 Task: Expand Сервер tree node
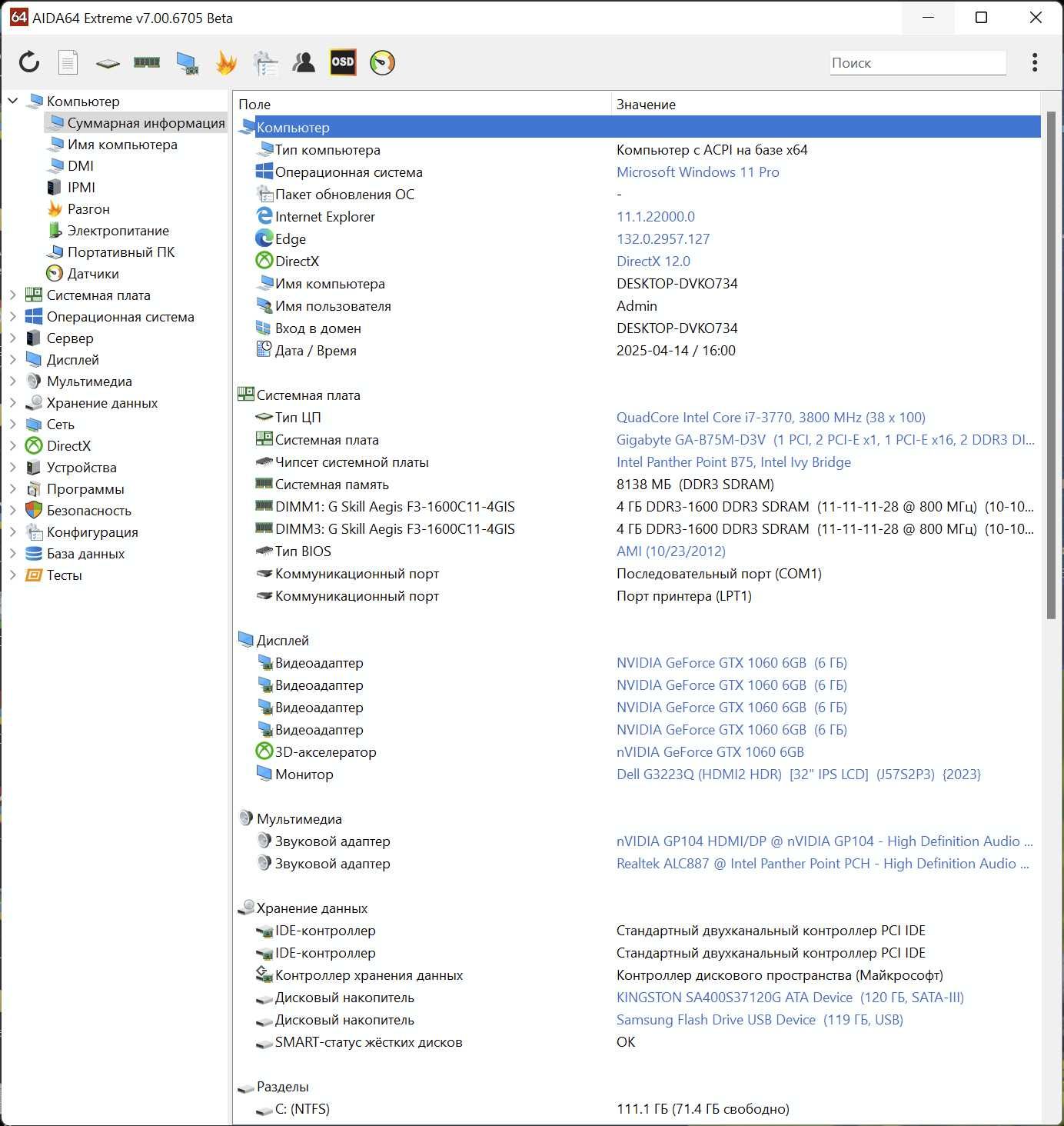tap(13, 338)
